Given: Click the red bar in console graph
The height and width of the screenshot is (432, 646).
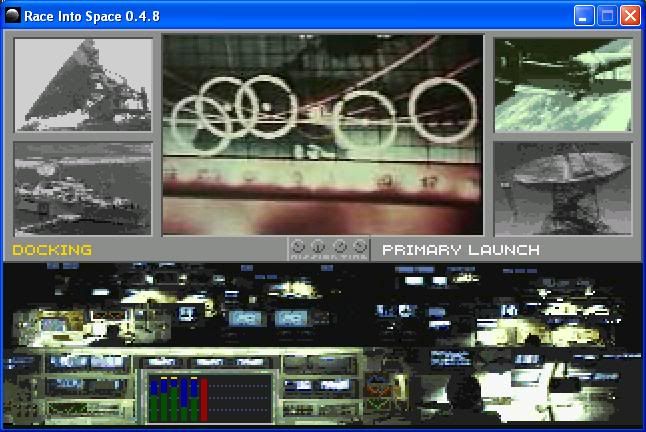Looking at the screenshot, I should point(204,400).
